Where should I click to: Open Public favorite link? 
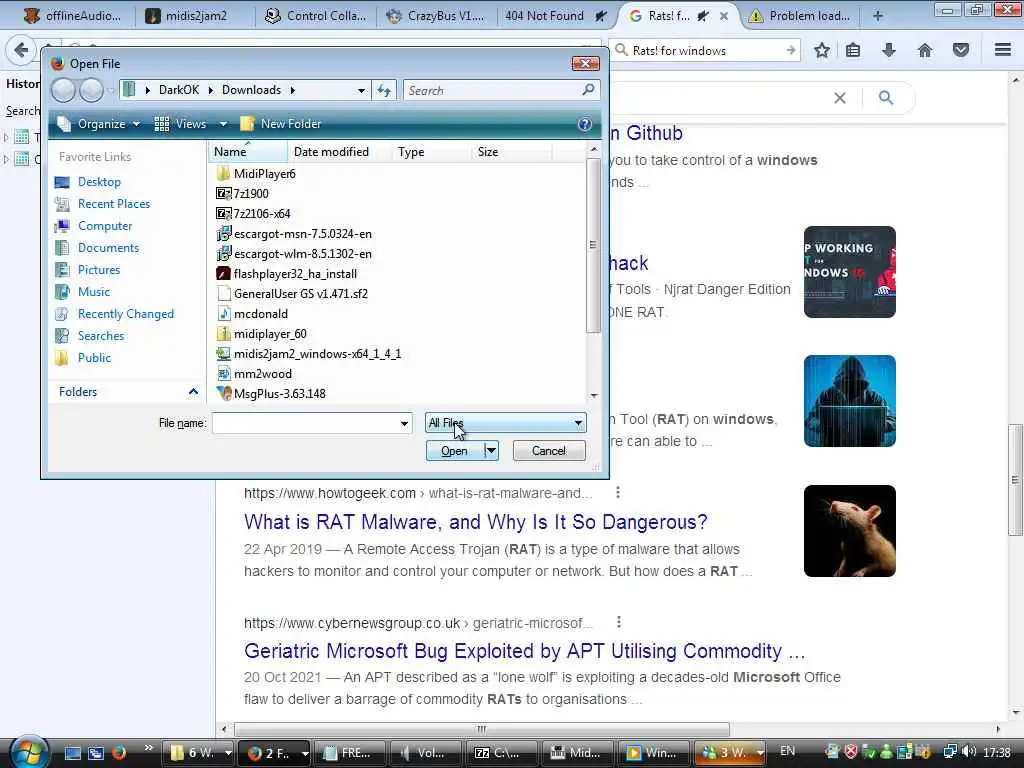tap(94, 358)
